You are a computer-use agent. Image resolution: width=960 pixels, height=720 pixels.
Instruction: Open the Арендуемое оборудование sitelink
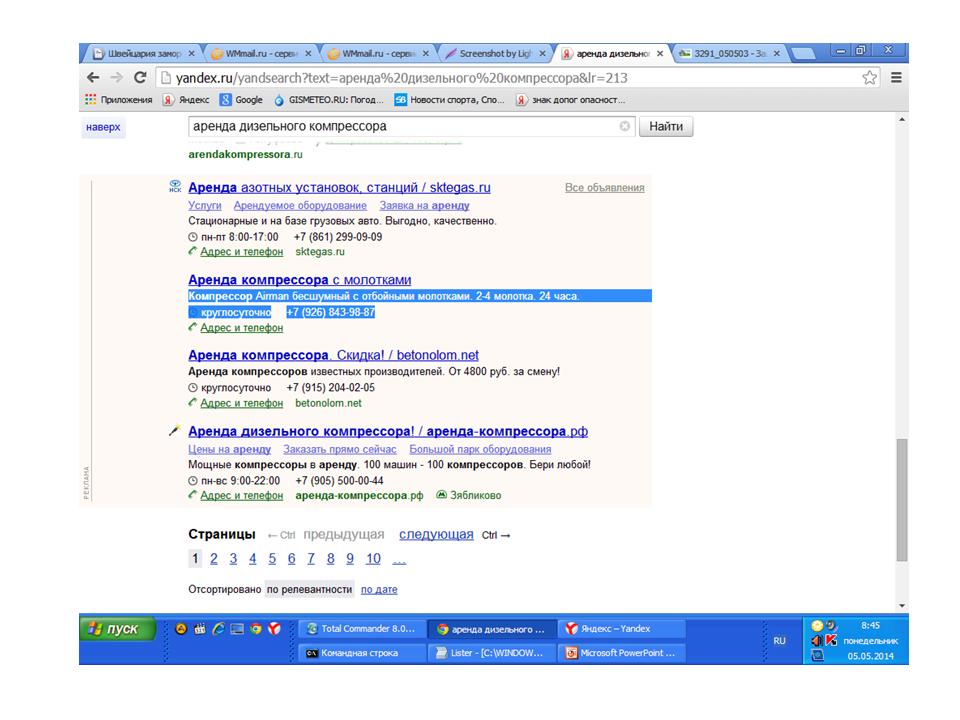[300, 206]
